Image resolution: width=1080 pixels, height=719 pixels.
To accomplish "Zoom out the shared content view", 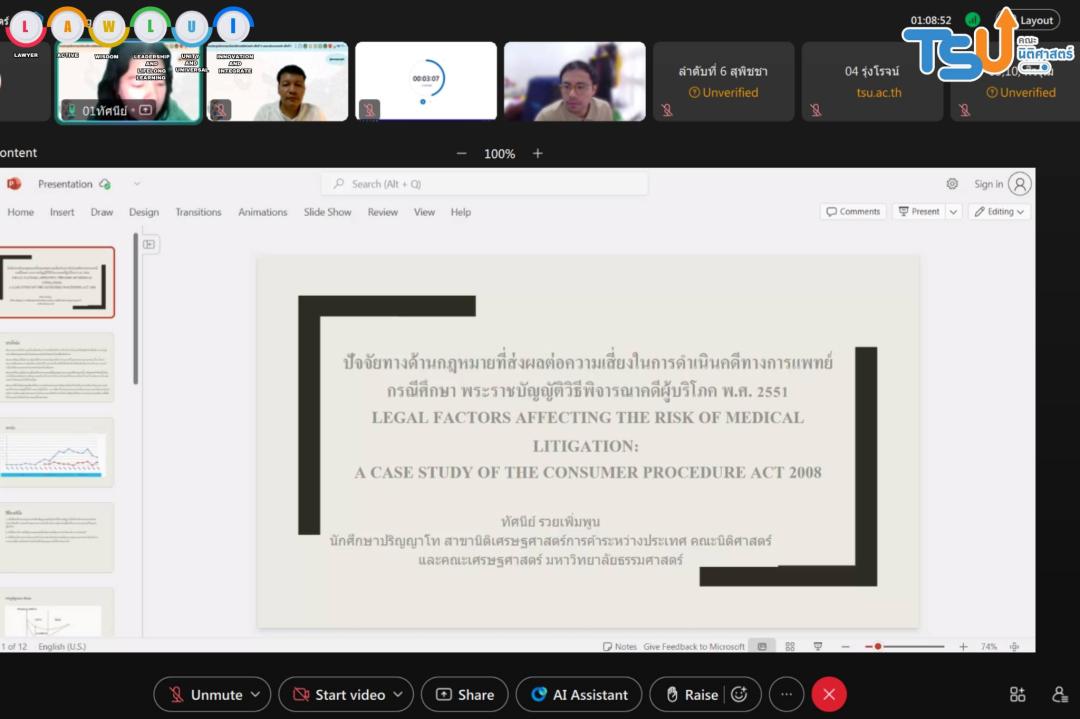I will tap(461, 154).
